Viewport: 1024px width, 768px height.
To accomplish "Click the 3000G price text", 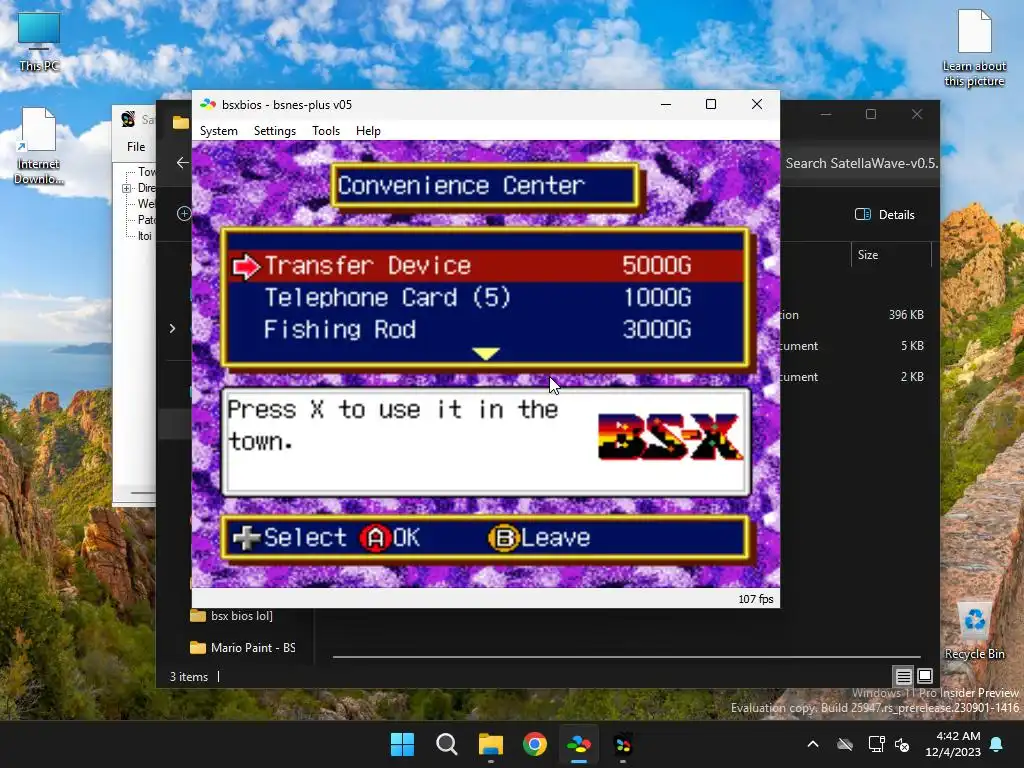I will point(656,329).
